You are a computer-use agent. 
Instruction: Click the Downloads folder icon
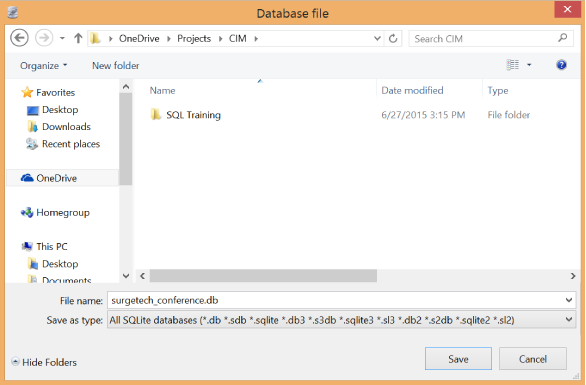coord(33,127)
